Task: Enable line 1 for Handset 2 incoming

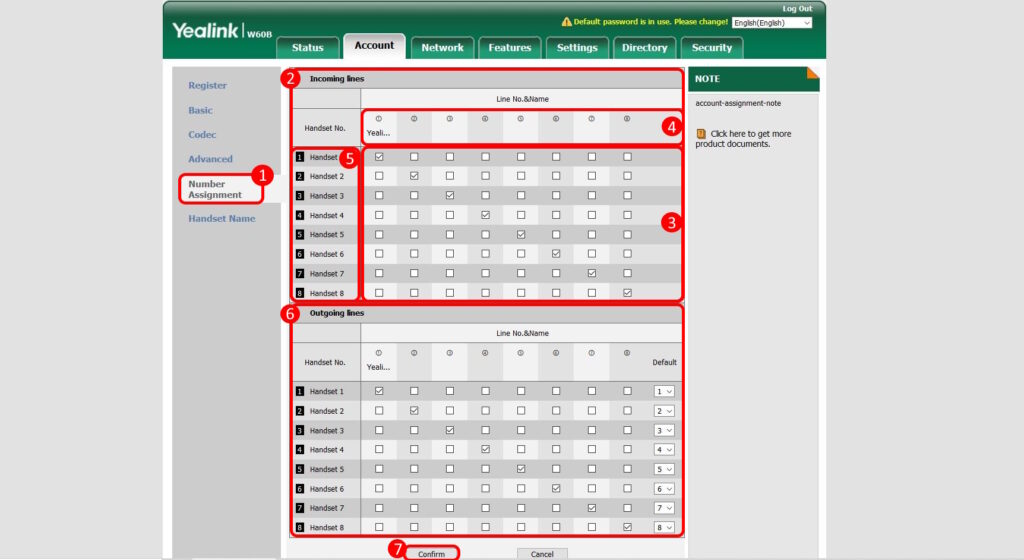Action: click(379, 176)
